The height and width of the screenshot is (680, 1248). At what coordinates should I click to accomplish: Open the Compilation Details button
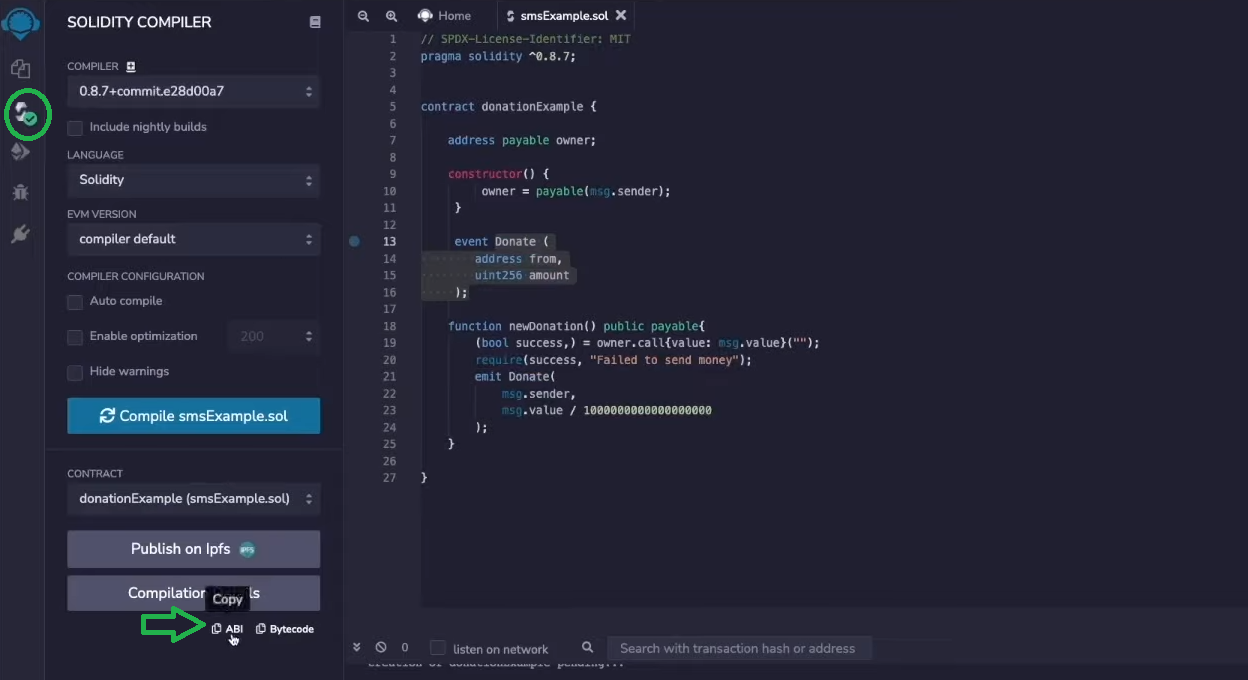click(194, 593)
